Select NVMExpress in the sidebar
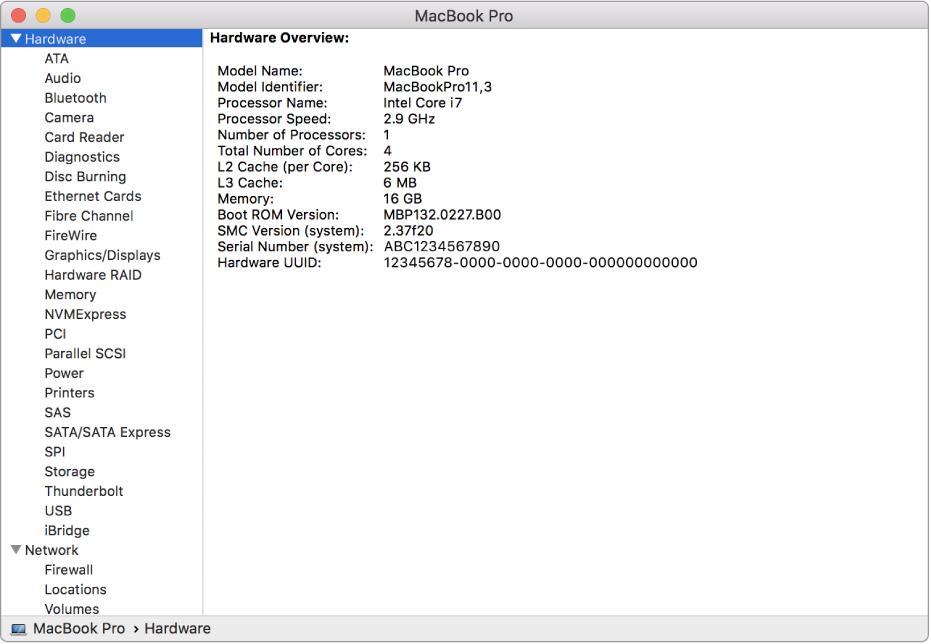This screenshot has width=931, height=644. point(85,314)
